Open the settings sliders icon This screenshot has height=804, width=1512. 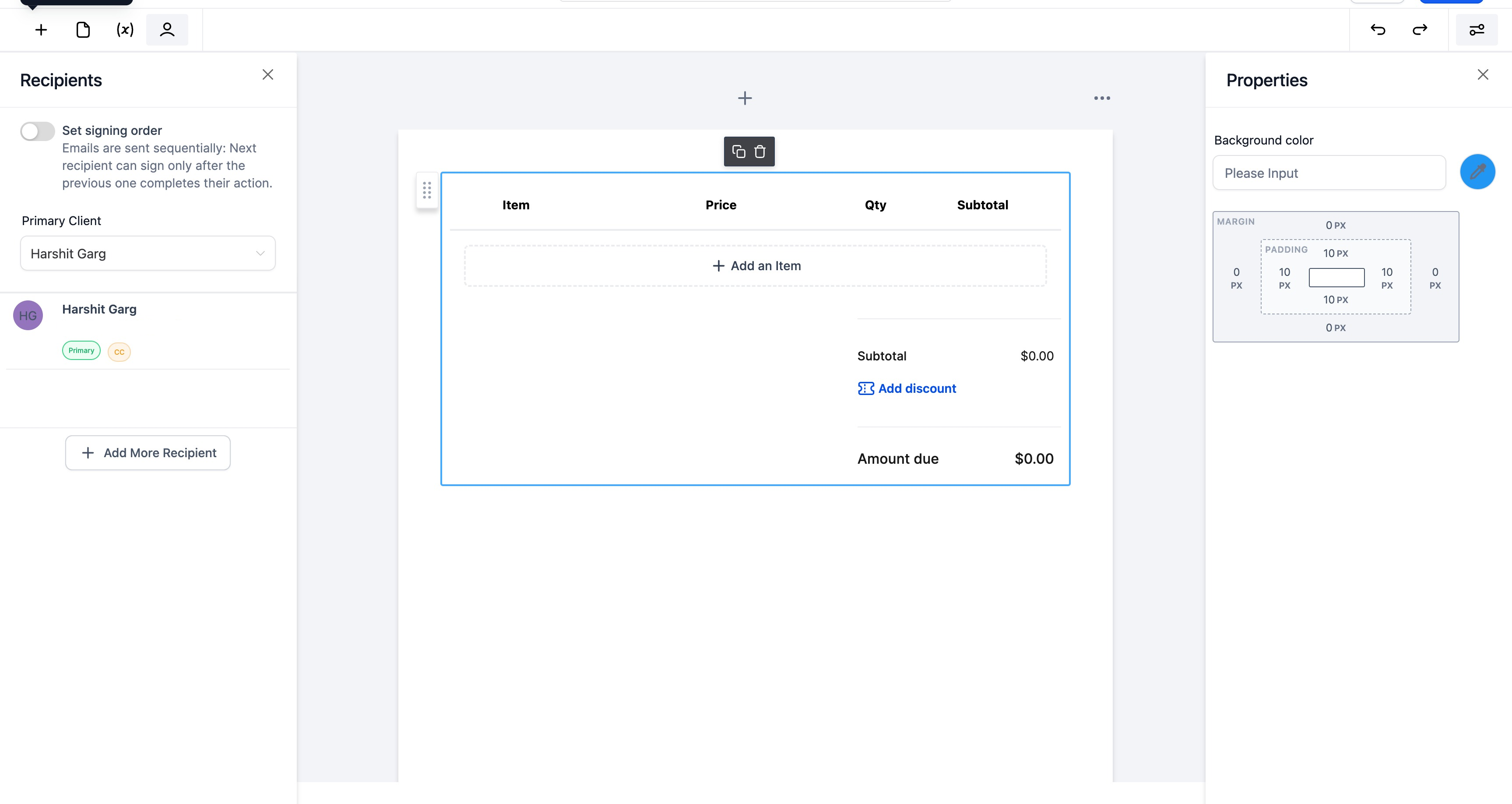tap(1477, 30)
